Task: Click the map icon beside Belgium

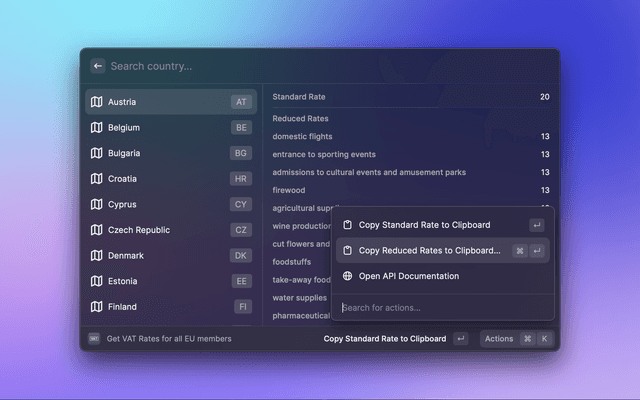Action: click(96, 128)
